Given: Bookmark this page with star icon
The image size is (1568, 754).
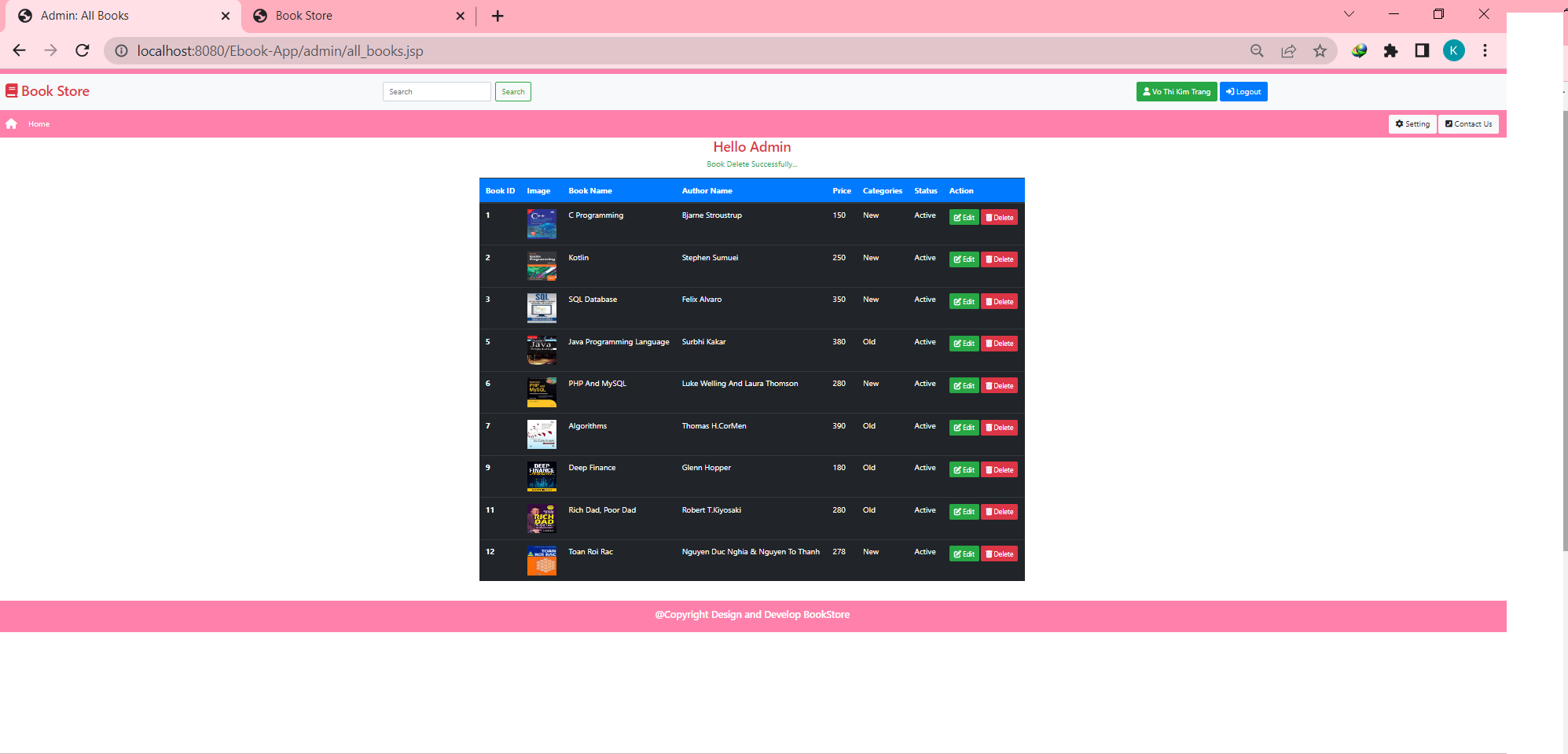Looking at the screenshot, I should click(x=1320, y=50).
